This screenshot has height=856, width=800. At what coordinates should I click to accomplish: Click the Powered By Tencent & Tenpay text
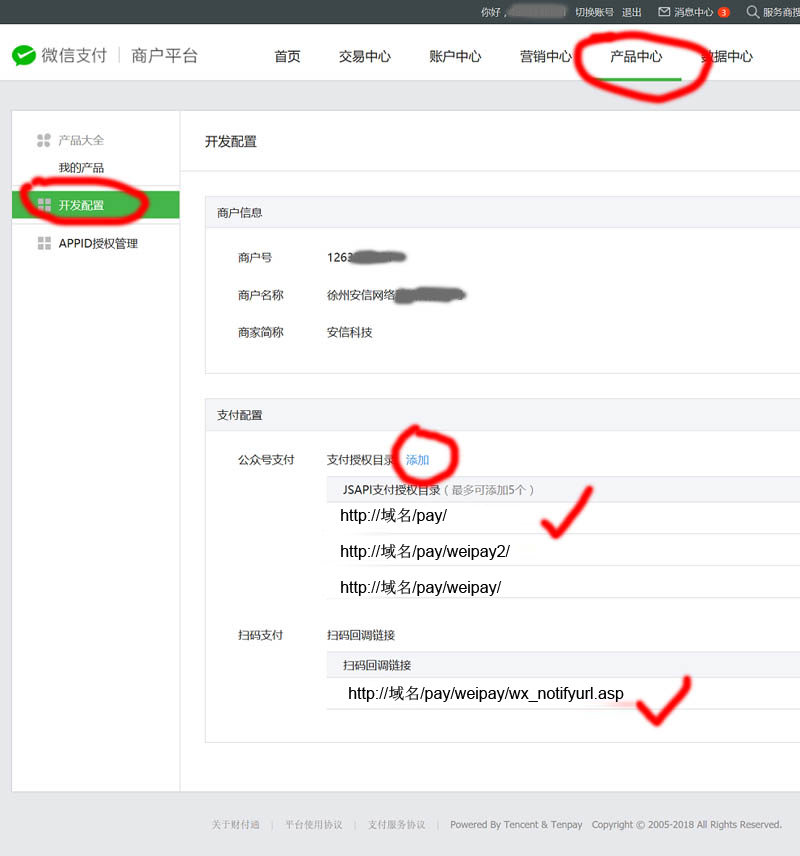click(x=516, y=824)
